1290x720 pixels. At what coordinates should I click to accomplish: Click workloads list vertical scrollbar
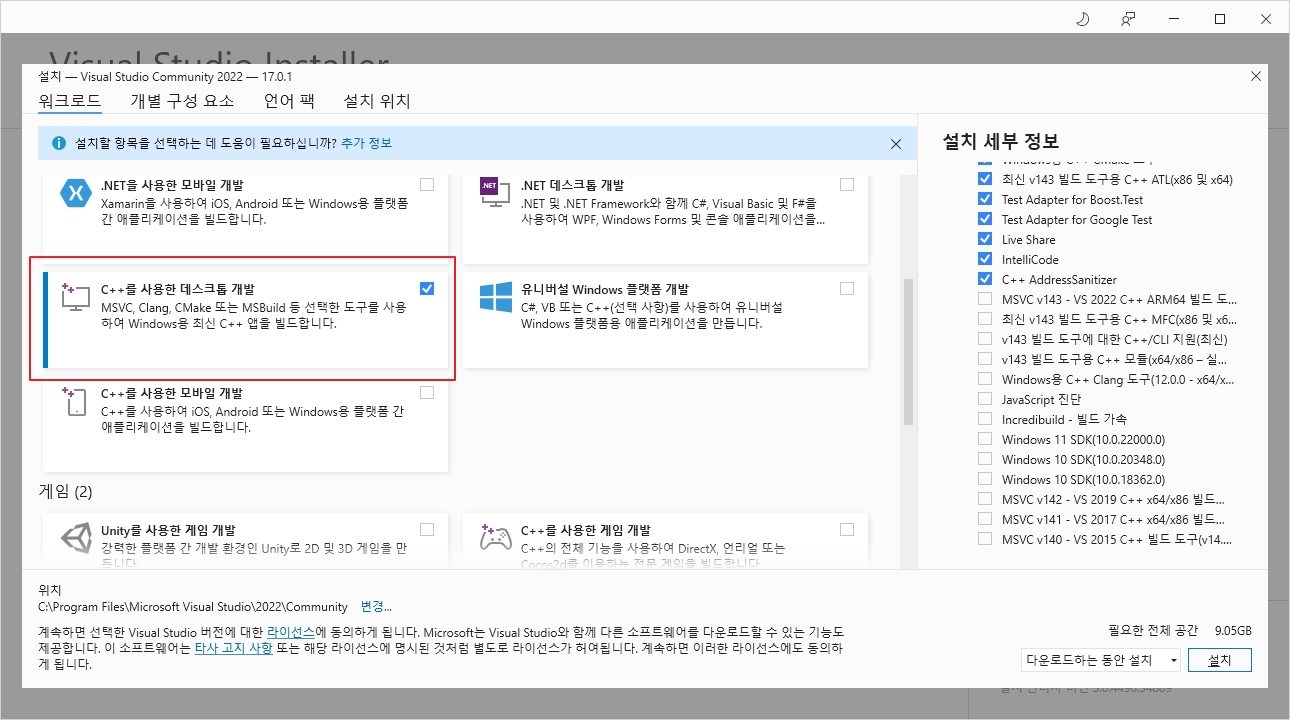coord(908,350)
